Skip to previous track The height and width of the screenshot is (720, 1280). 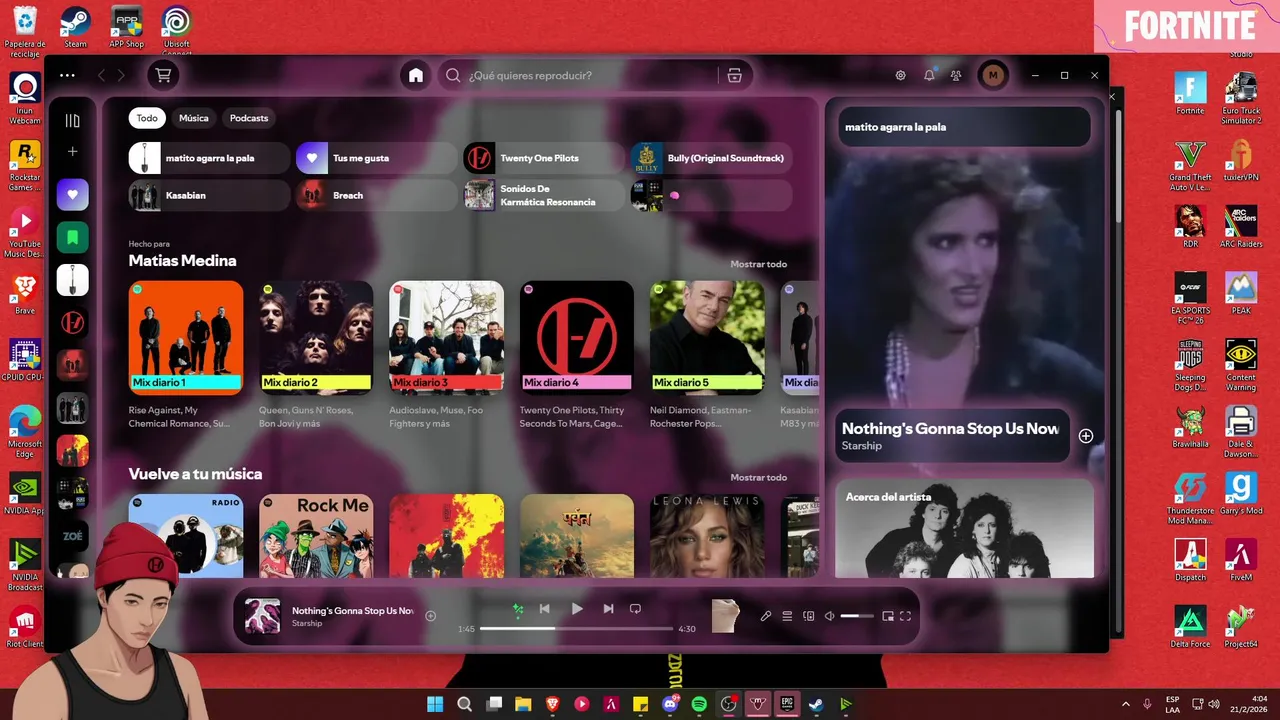(x=545, y=609)
